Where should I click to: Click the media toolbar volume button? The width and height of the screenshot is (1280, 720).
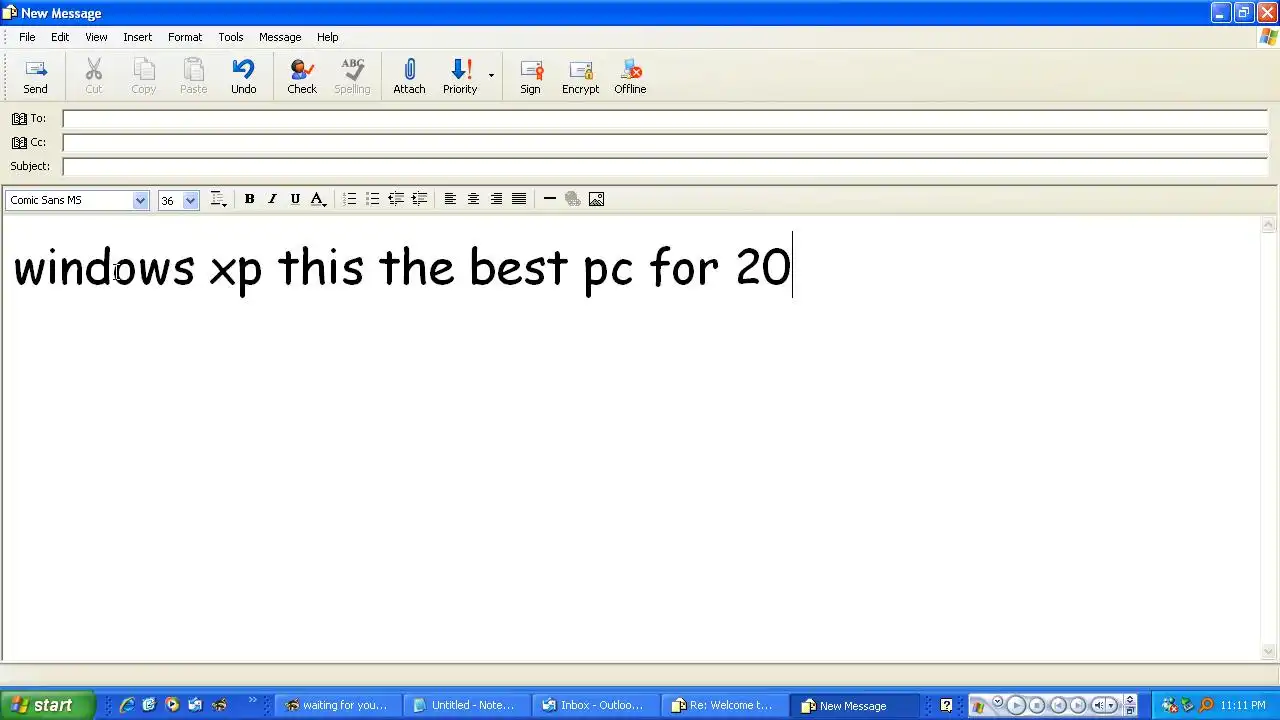pos(1098,705)
